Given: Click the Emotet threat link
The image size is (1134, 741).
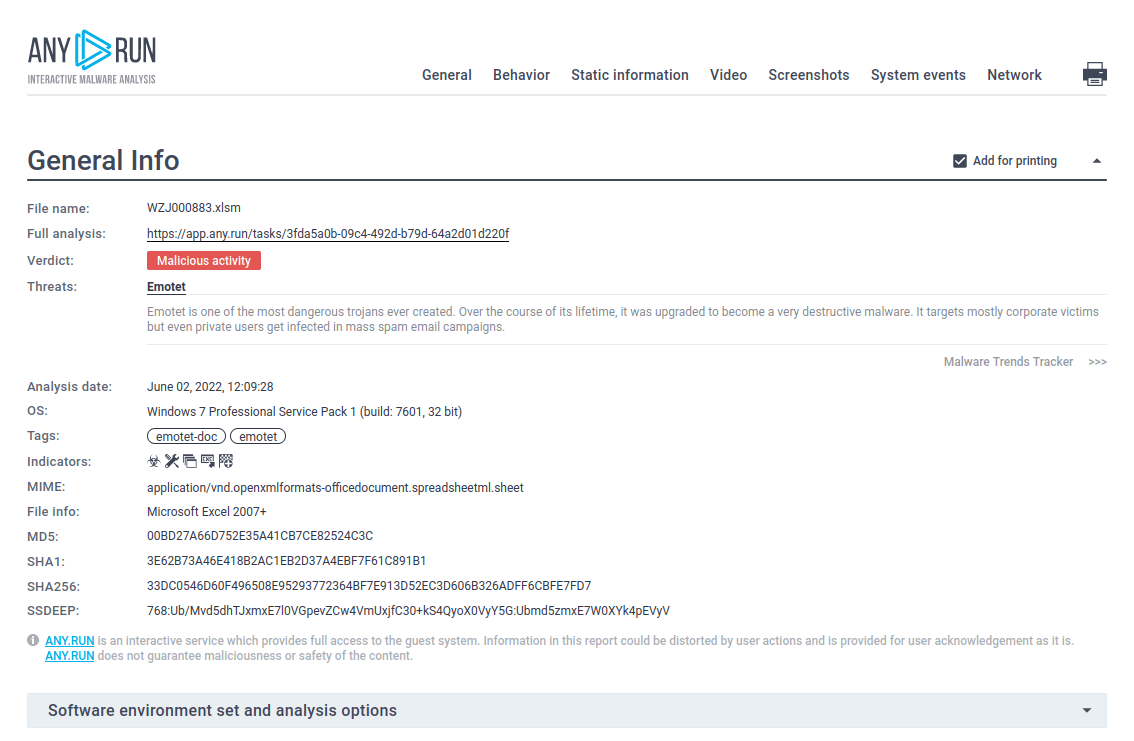Looking at the screenshot, I should click(166, 286).
